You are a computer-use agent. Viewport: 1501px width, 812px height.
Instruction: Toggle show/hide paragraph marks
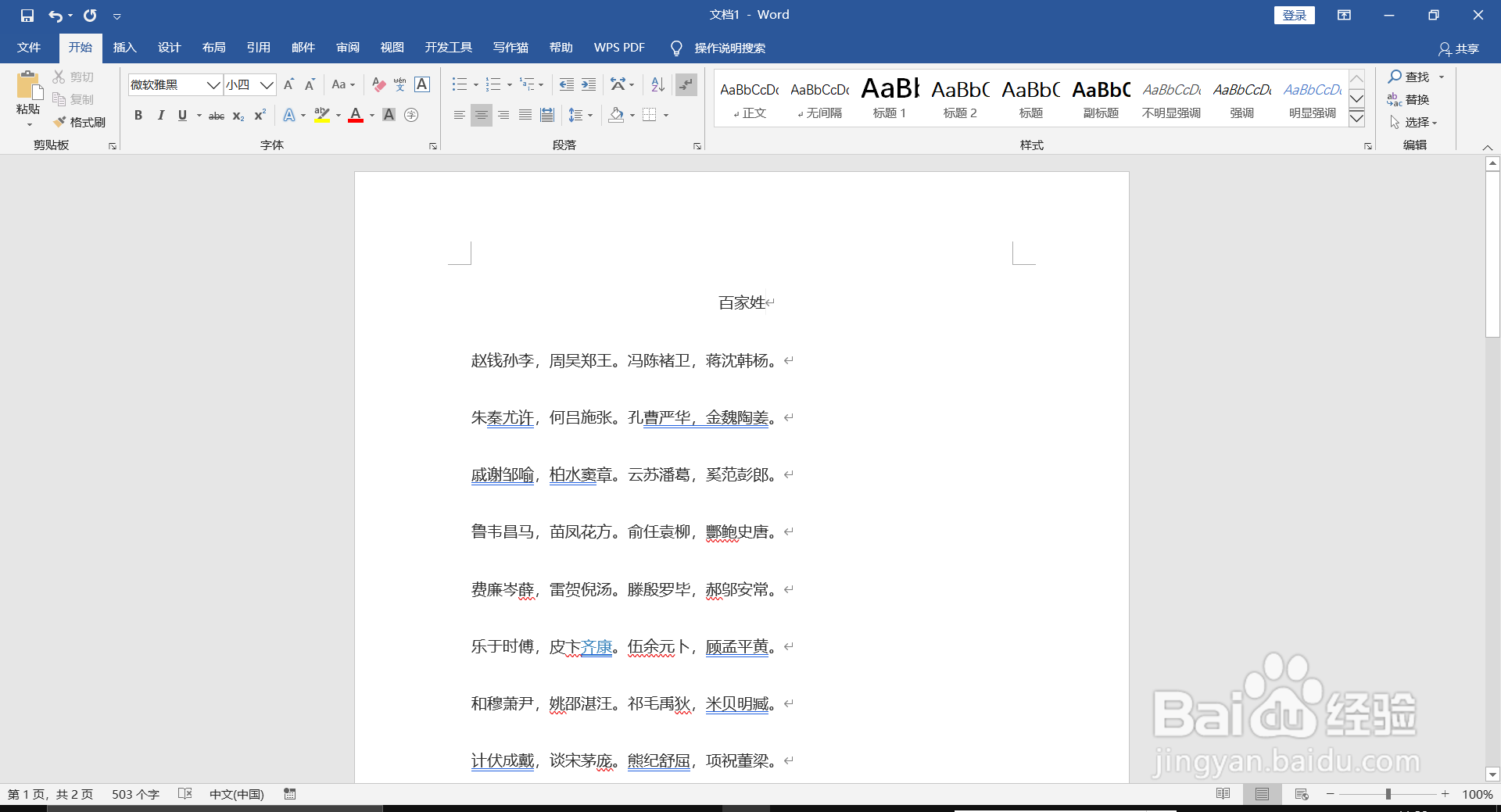point(686,84)
